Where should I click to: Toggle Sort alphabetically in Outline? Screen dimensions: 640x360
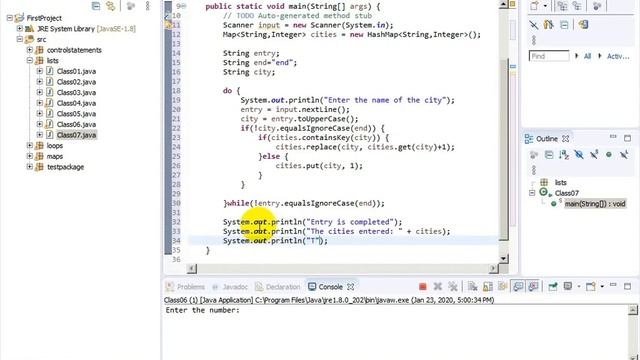point(564,155)
